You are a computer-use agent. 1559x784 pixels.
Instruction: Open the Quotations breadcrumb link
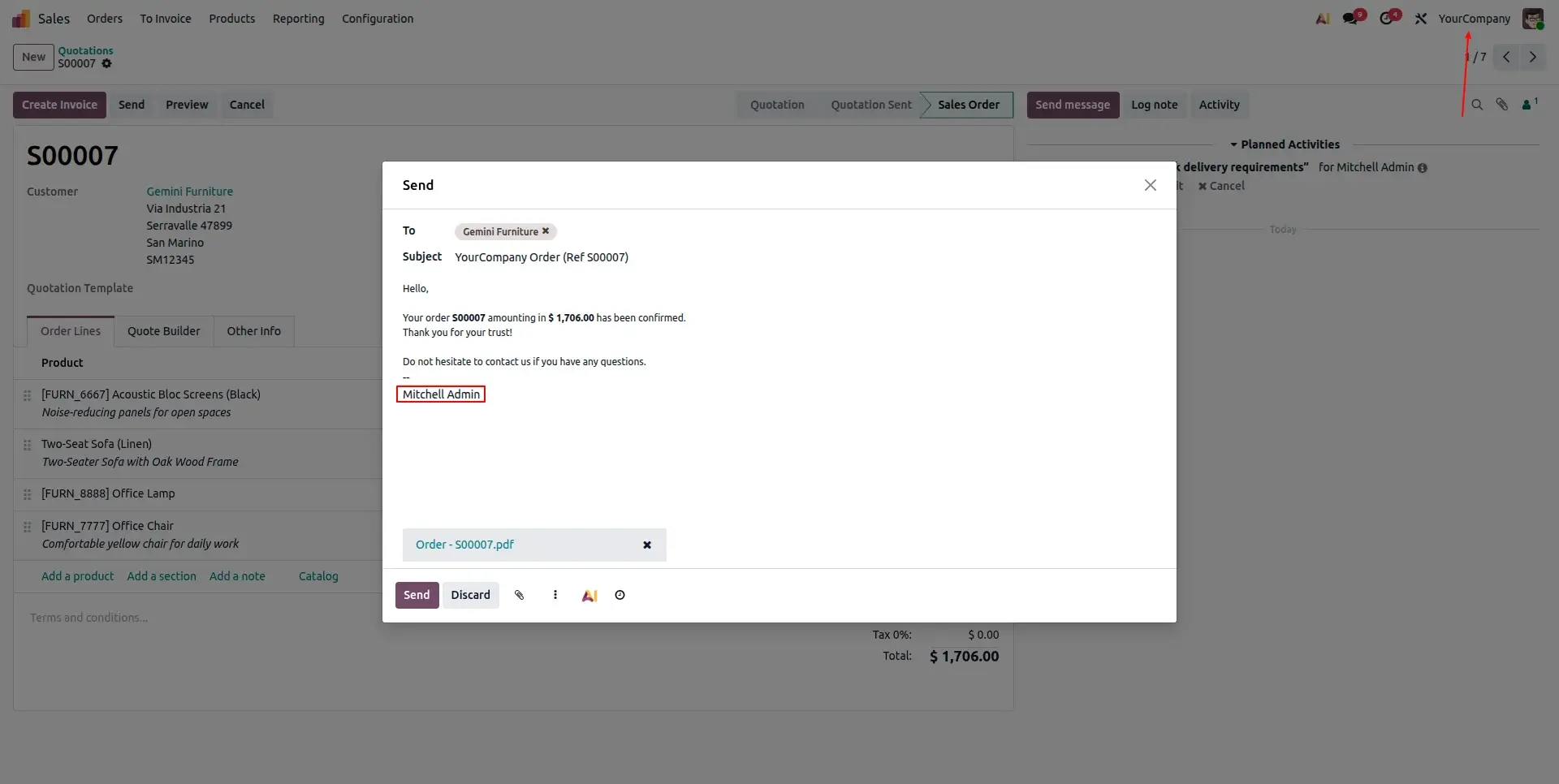click(x=85, y=50)
